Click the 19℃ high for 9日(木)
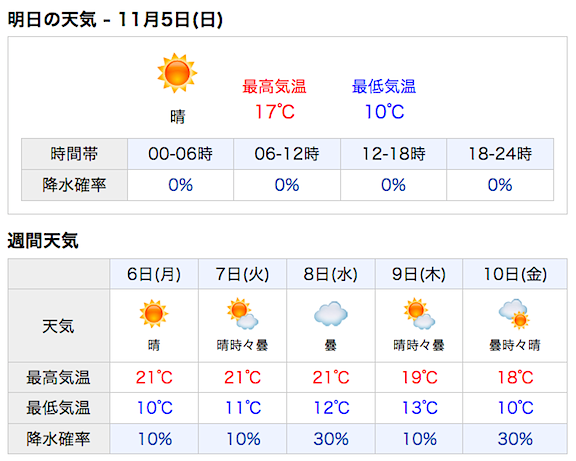This screenshot has height=461, width=576. click(x=420, y=377)
